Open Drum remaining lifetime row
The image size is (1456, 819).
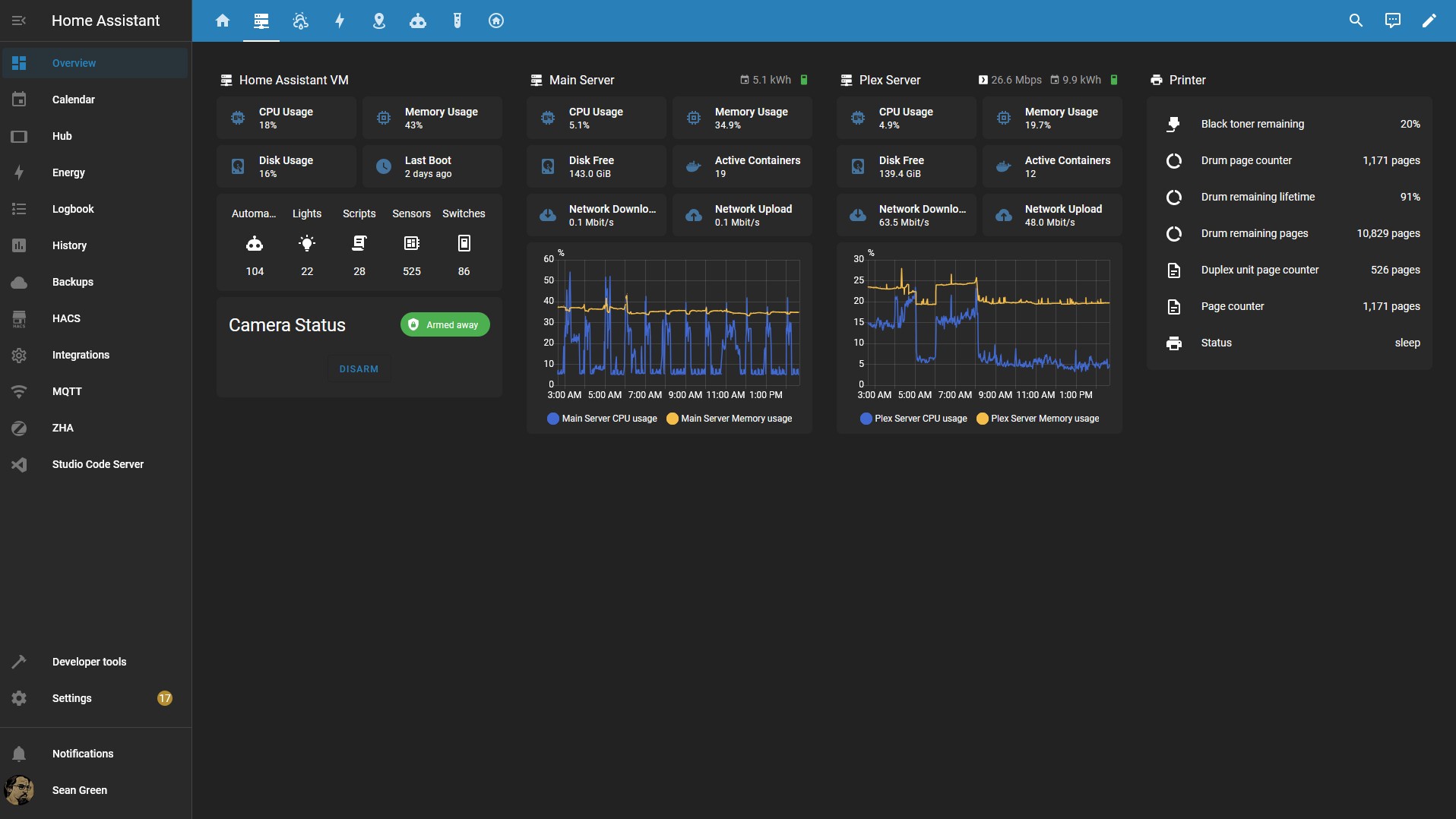click(x=1290, y=197)
